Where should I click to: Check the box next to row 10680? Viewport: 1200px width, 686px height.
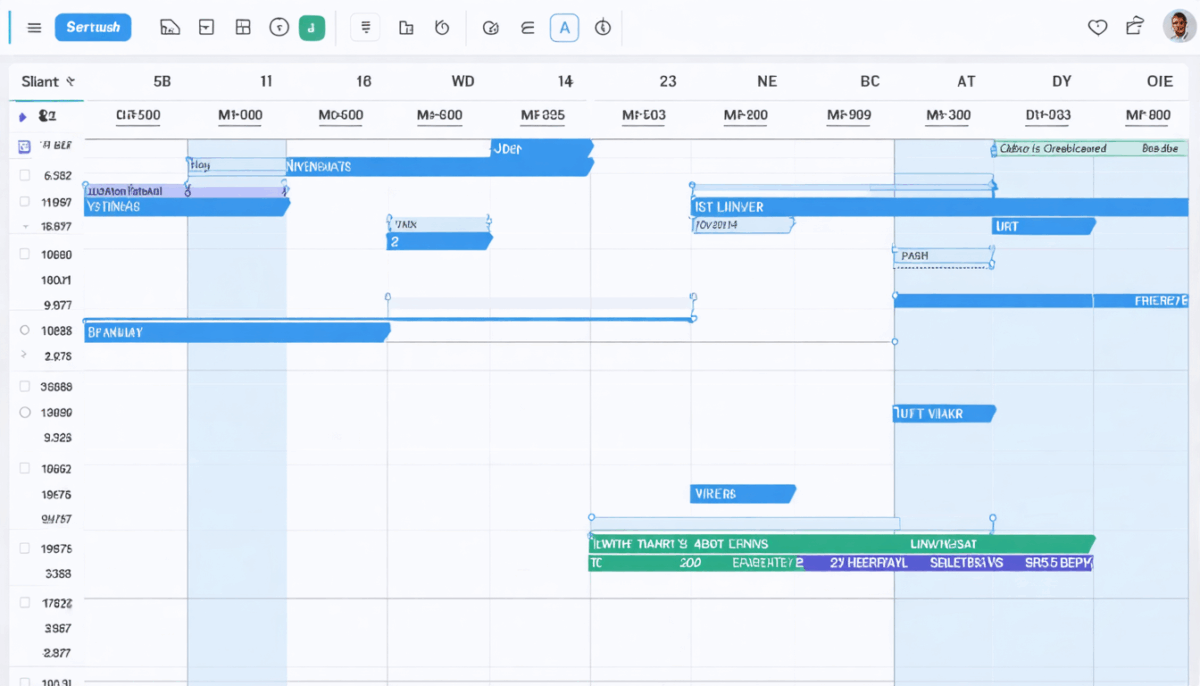pos(25,254)
